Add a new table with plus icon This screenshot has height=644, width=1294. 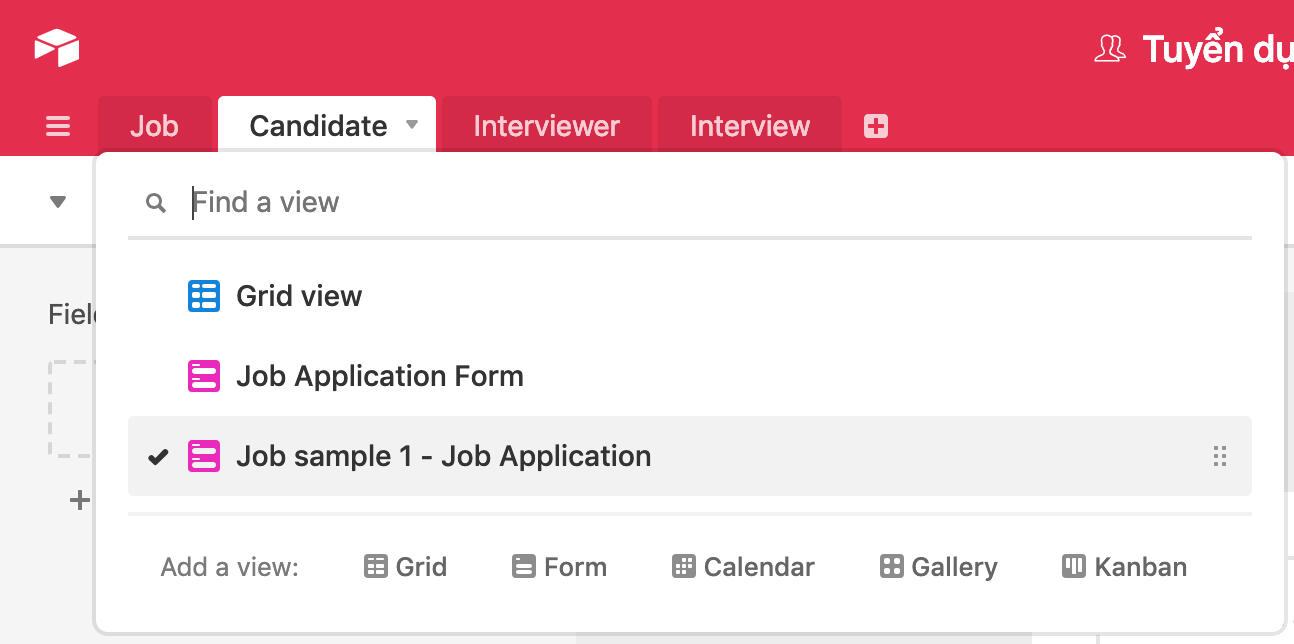(x=876, y=126)
